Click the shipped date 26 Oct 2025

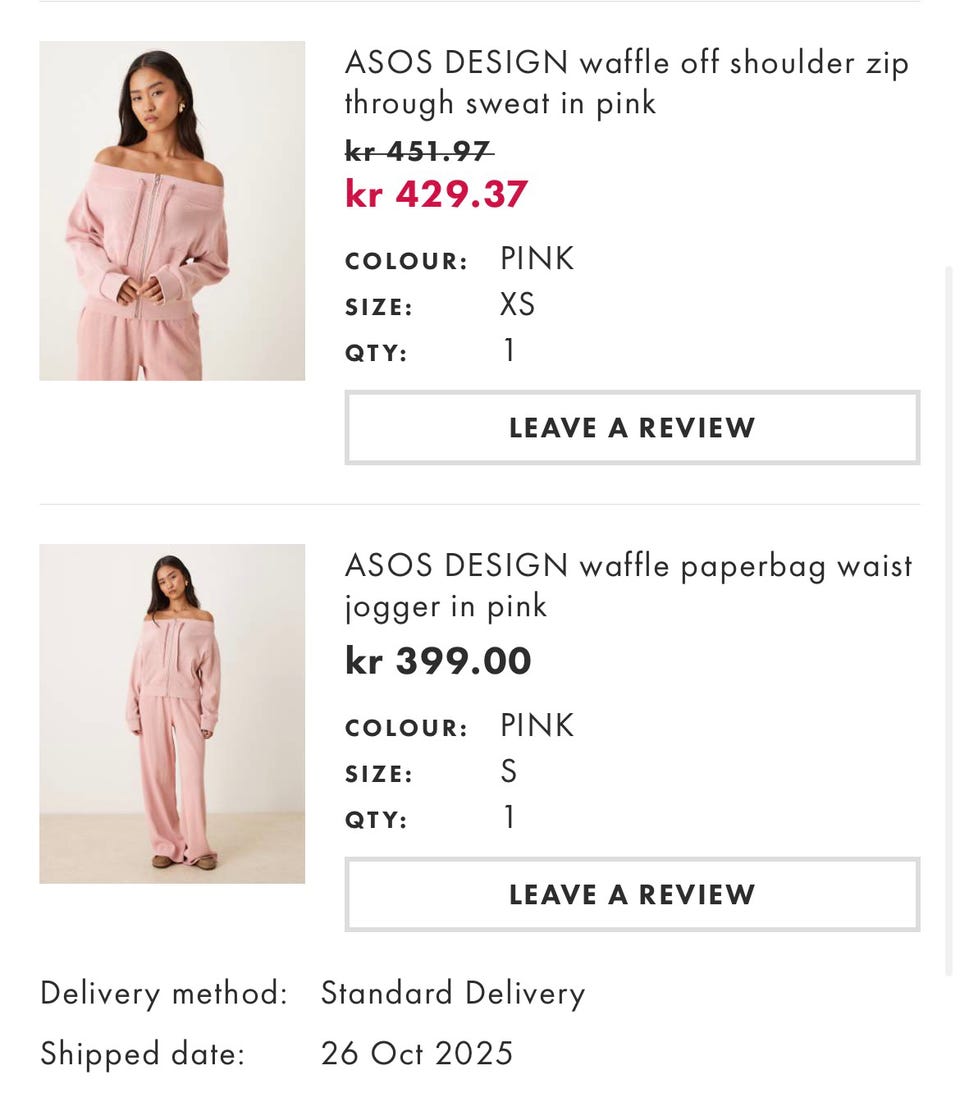(416, 1053)
